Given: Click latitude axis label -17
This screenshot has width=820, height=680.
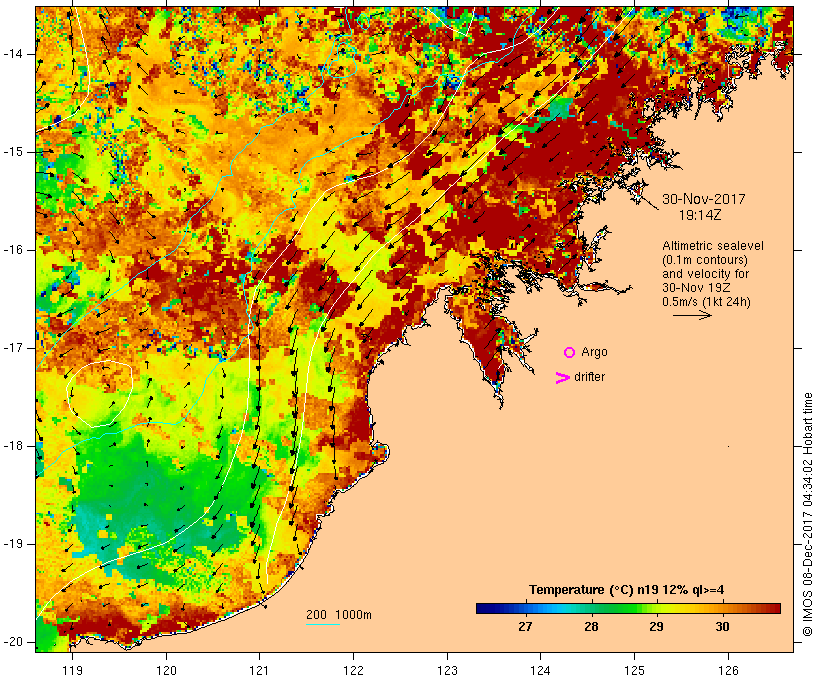Looking at the screenshot, I should [x=13, y=348].
